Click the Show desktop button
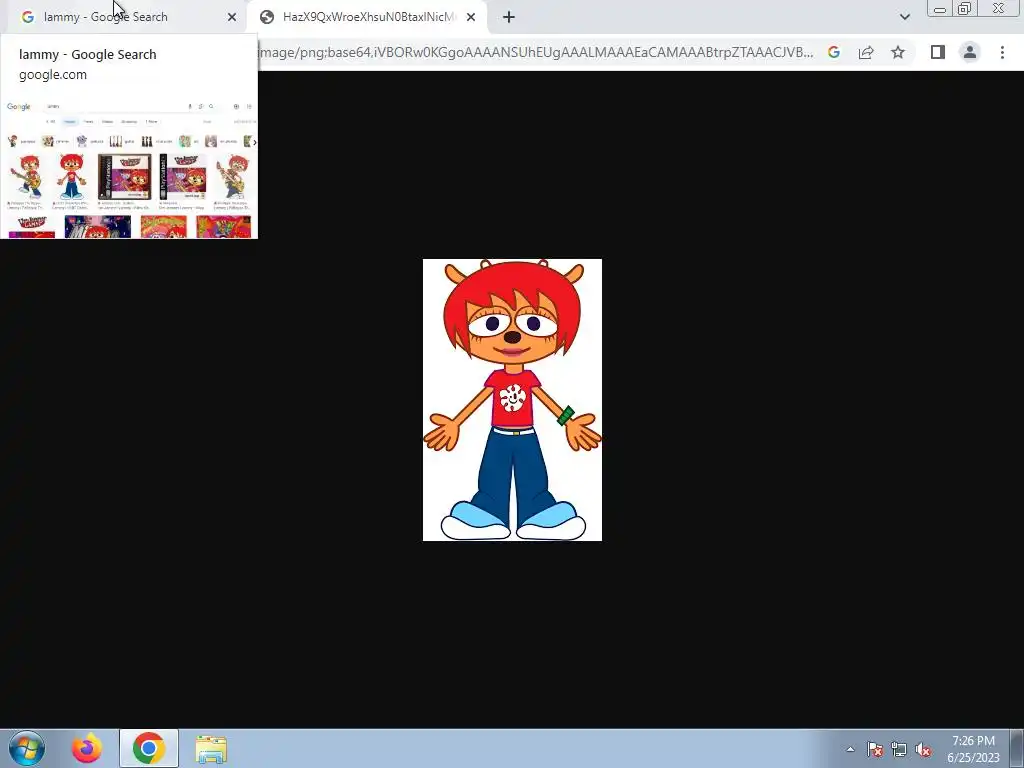This screenshot has width=1024, height=768. [1017, 748]
